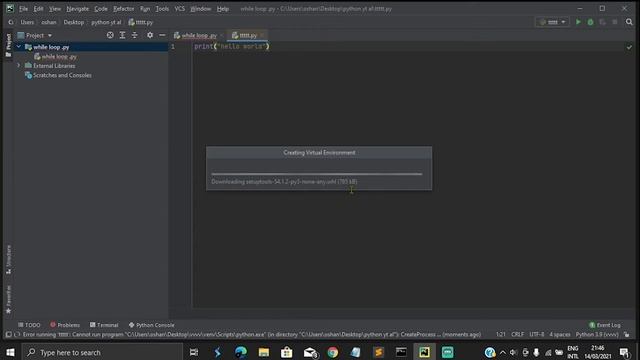Hide the Project tool window

pos(162,36)
